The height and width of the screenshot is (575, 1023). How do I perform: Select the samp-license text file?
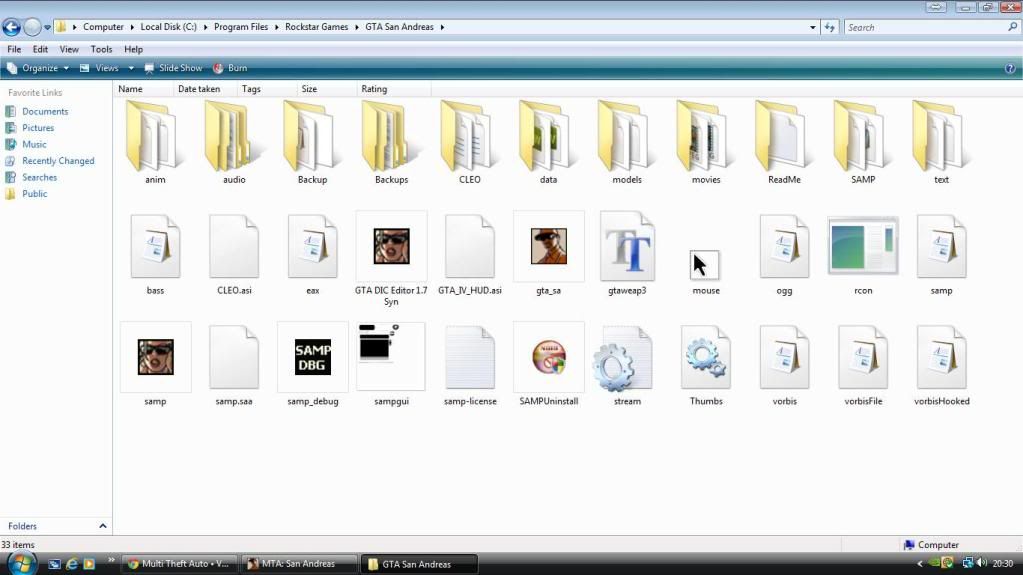click(470, 364)
